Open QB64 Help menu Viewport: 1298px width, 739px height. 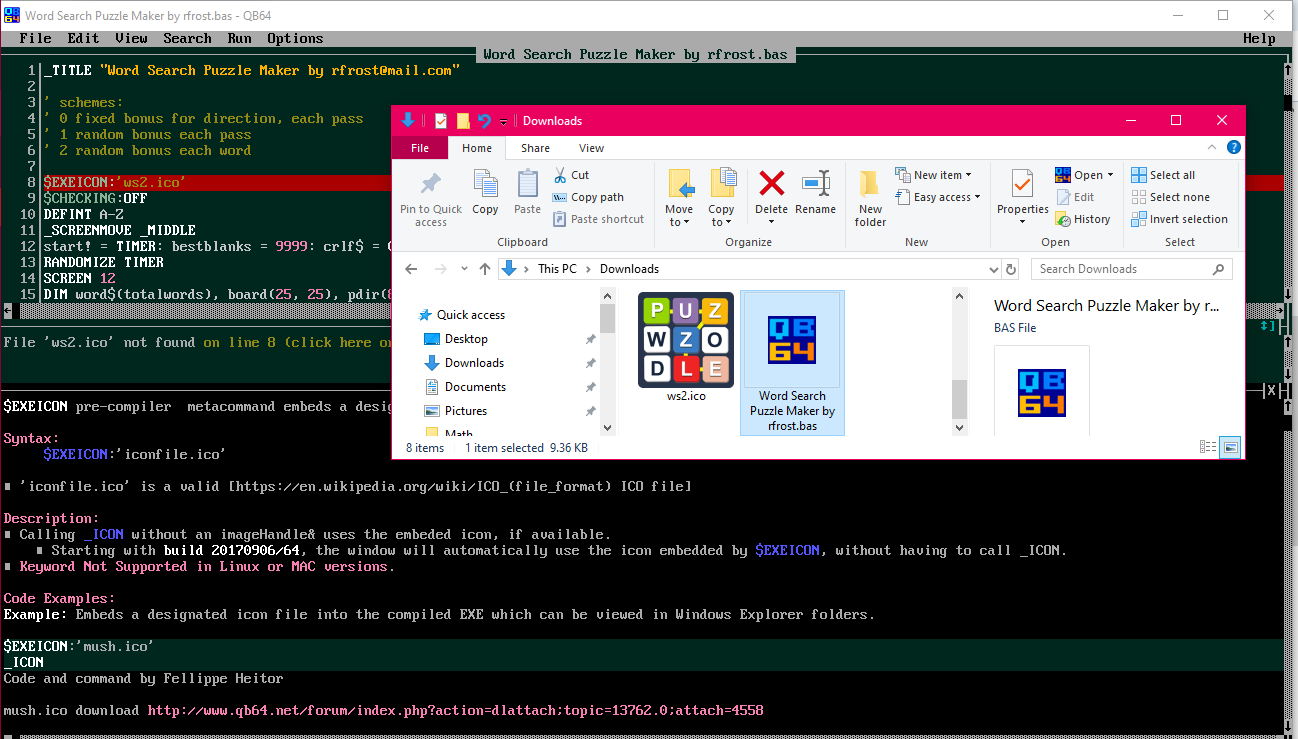tap(1259, 38)
